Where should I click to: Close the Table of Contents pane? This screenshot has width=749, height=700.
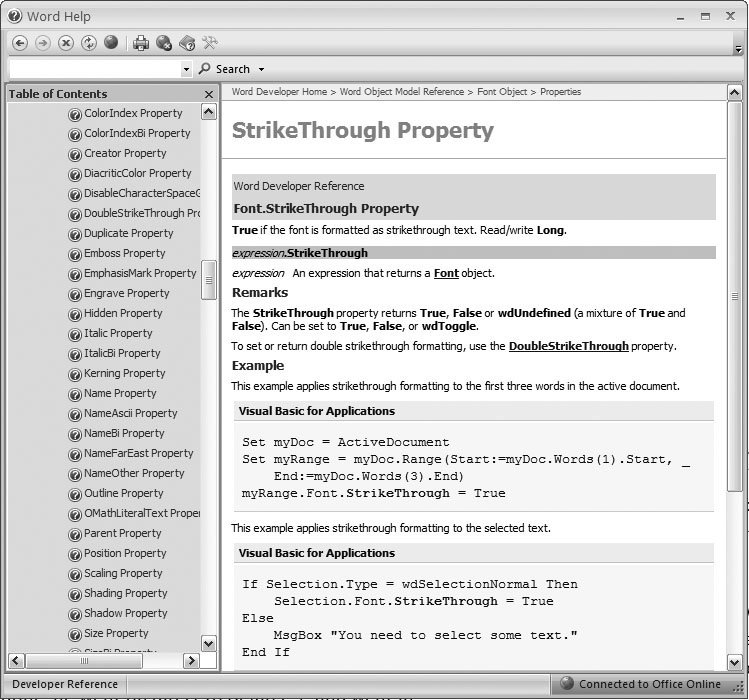tap(209, 95)
